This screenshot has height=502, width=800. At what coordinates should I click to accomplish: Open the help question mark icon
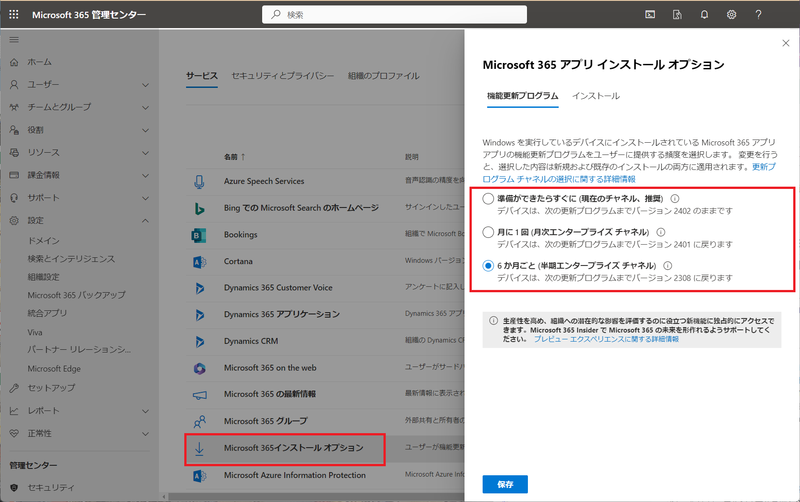point(758,15)
